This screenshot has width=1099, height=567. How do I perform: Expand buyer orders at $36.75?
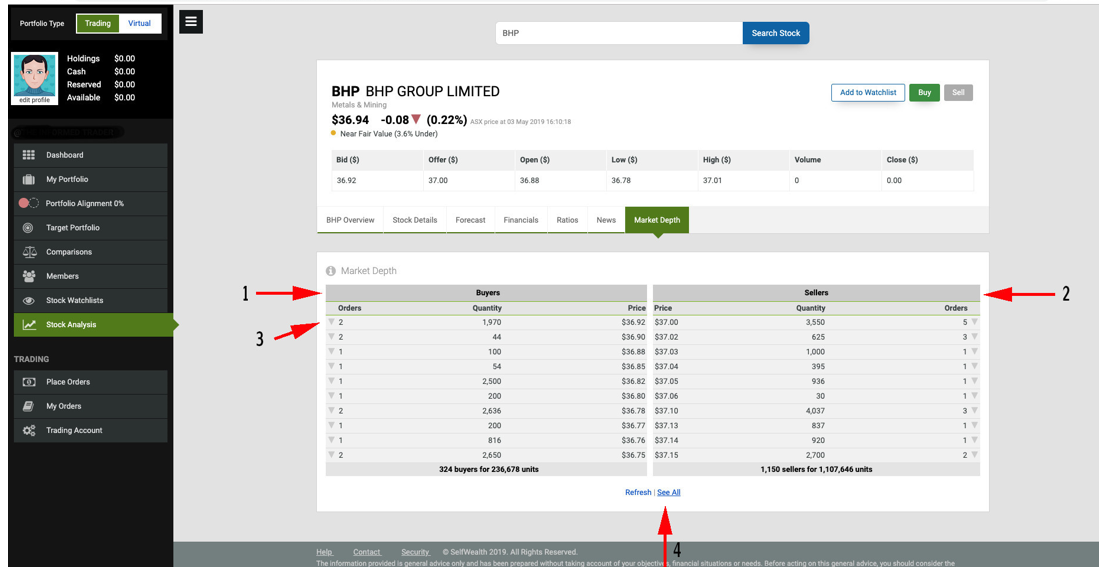[x=332, y=455]
